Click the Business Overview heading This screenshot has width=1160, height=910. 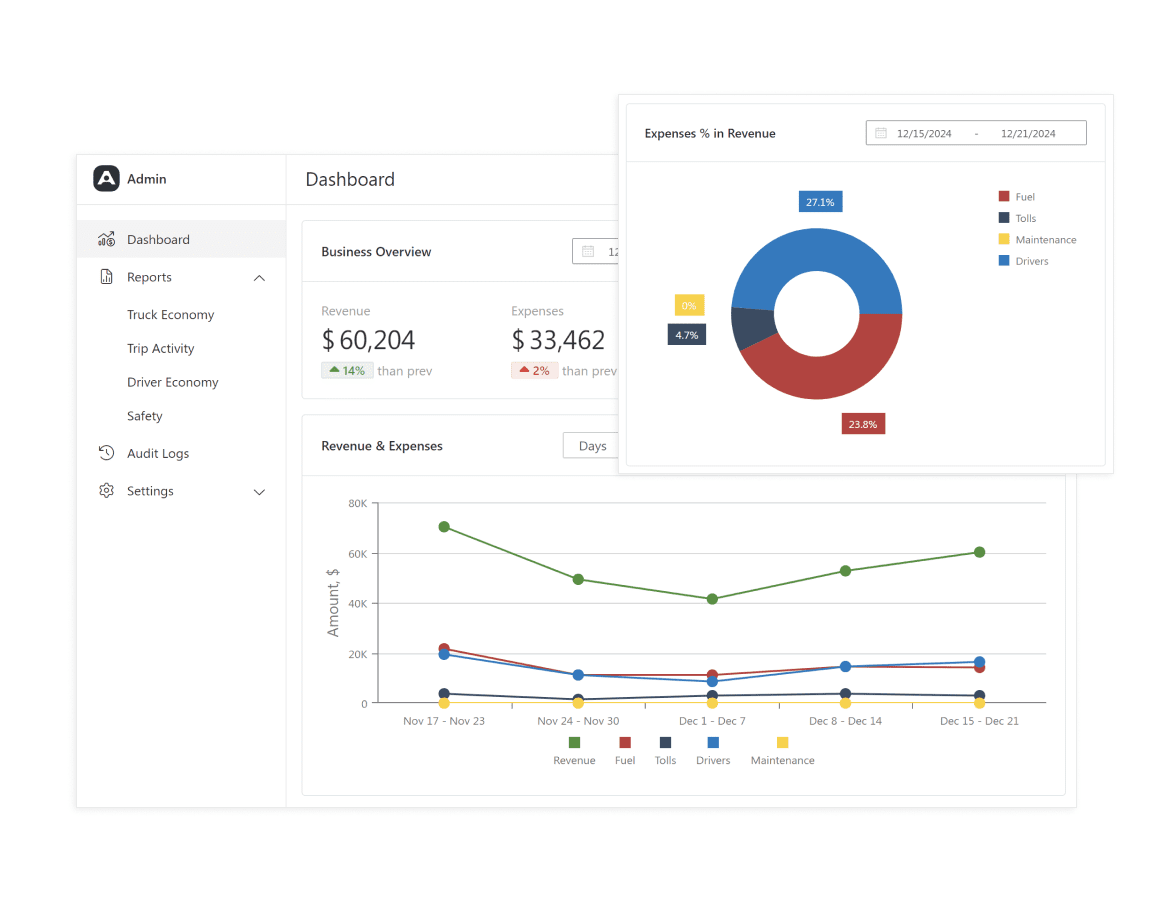click(376, 252)
